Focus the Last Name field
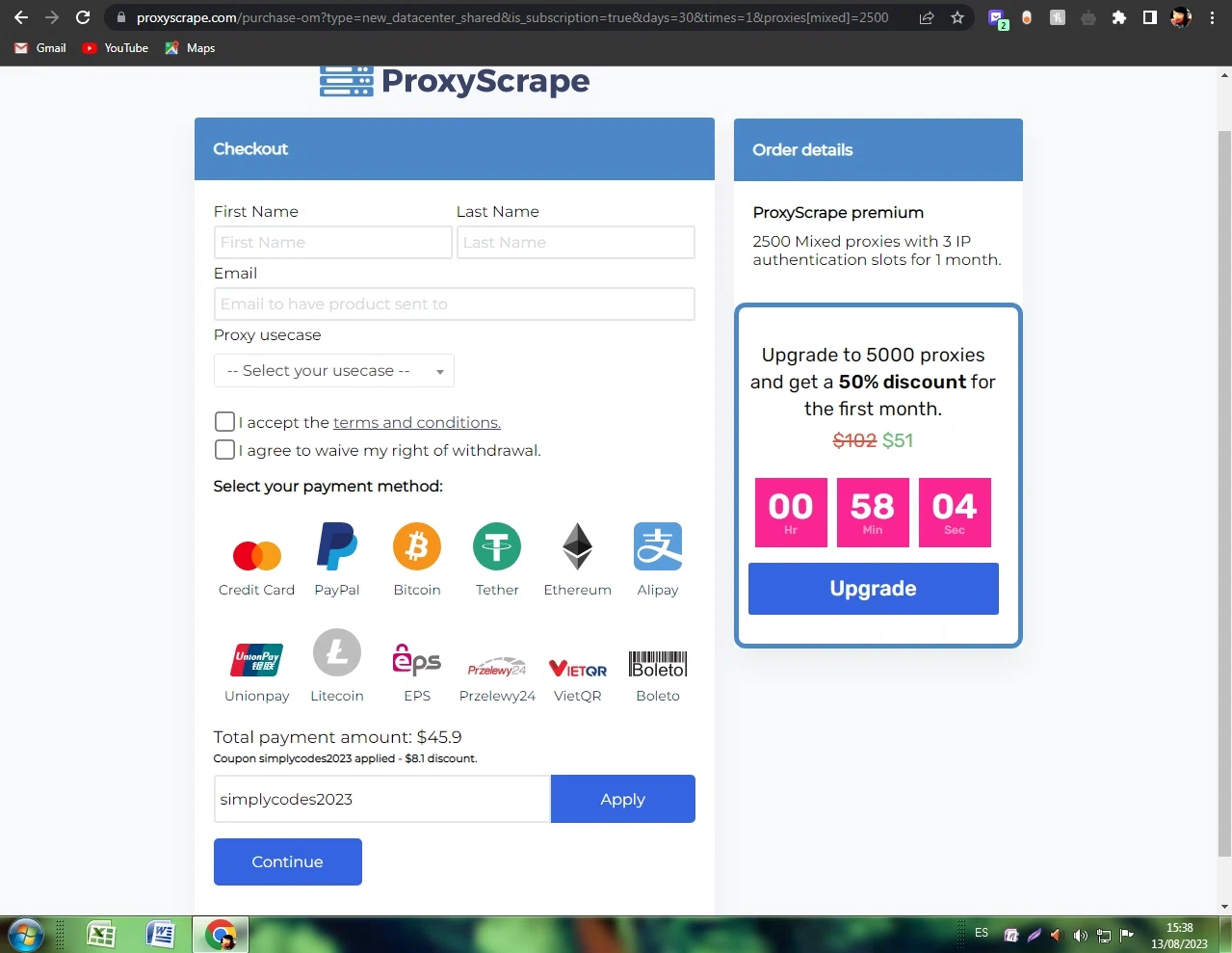Image resolution: width=1232 pixels, height=953 pixels. coord(575,243)
